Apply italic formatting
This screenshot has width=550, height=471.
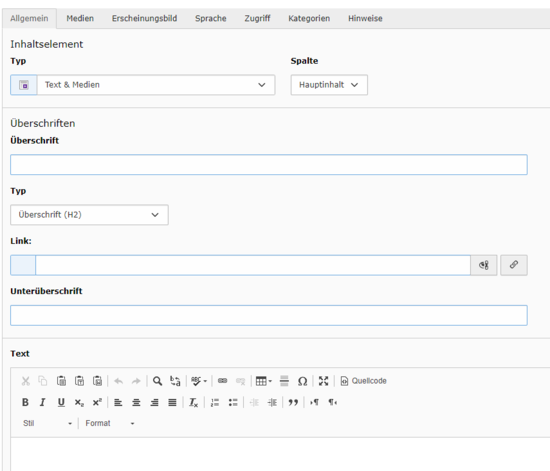pyautogui.click(x=42, y=402)
